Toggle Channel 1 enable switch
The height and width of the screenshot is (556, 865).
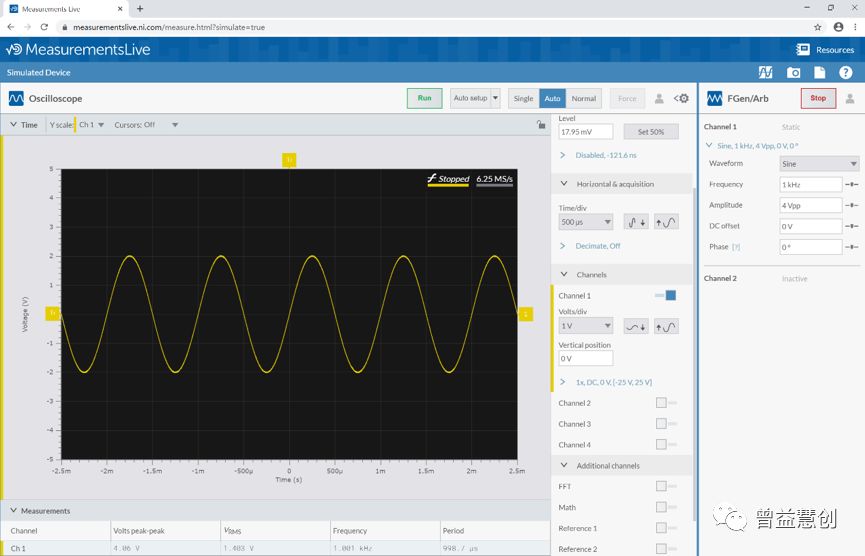coord(665,295)
